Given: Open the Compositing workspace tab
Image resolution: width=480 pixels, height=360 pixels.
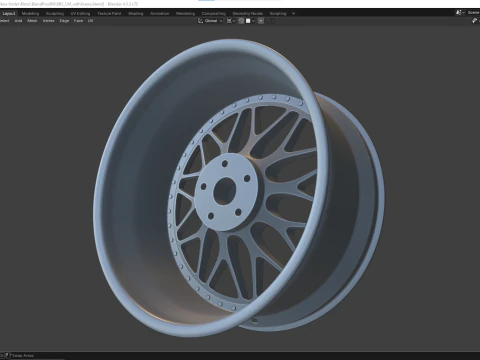Looking at the screenshot, I should [x=214, y=14].
